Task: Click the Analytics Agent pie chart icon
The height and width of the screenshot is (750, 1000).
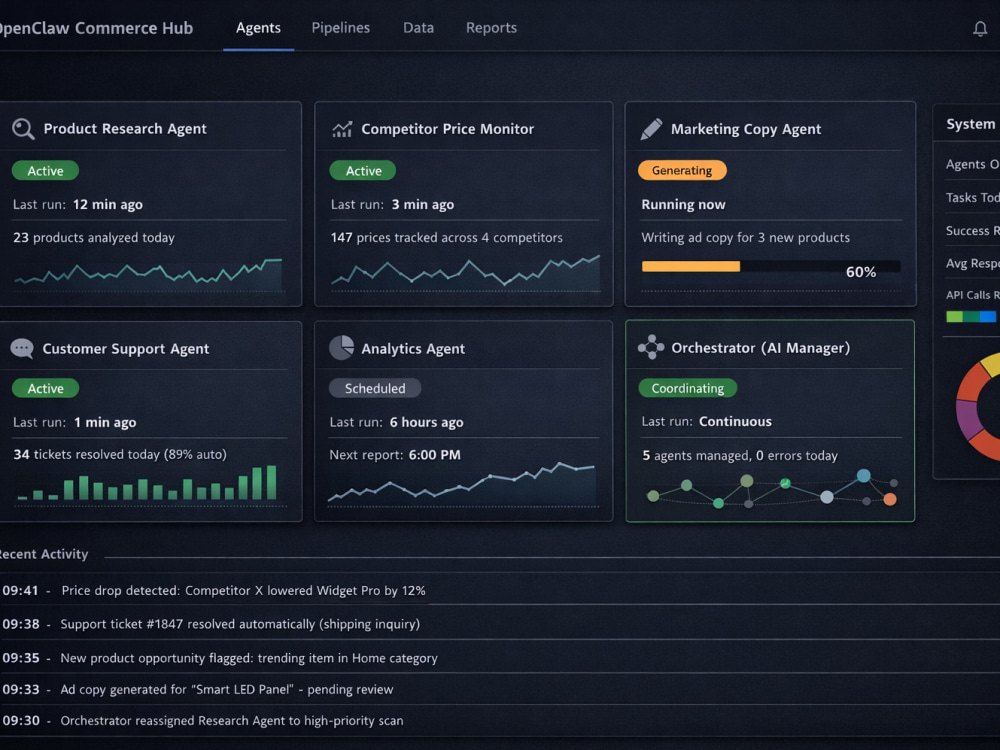Action: (x=341, y=348)
